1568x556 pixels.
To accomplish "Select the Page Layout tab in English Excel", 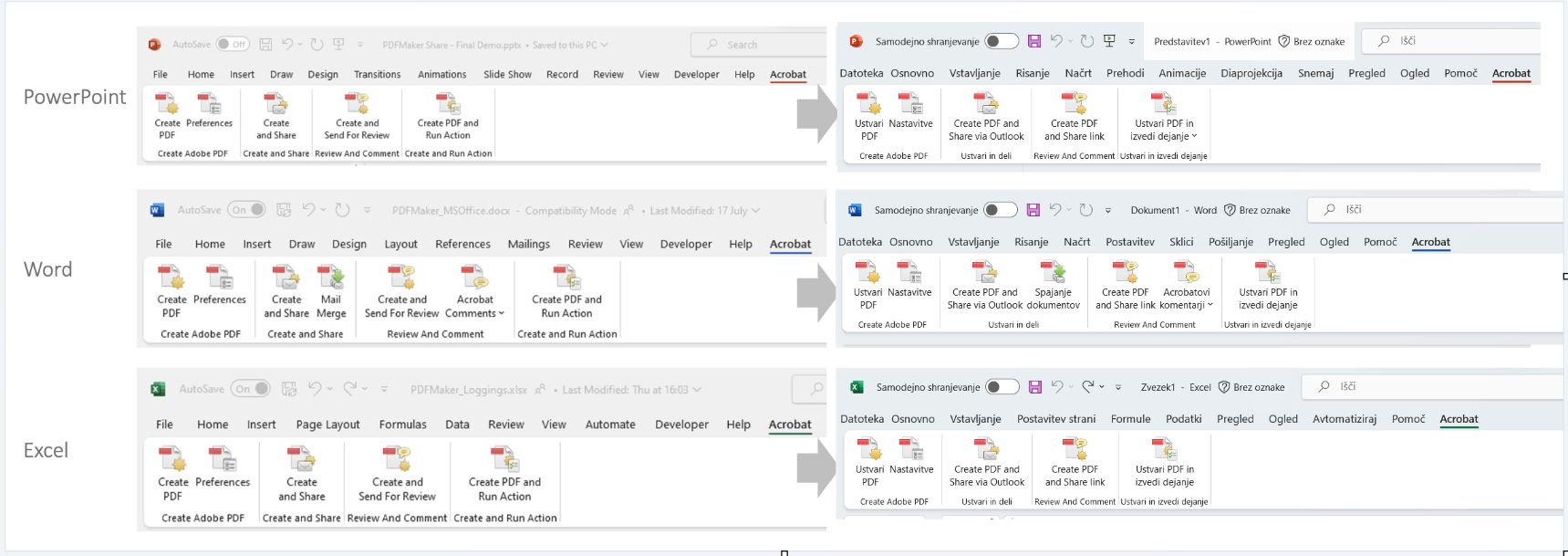I will pos(327,425).
